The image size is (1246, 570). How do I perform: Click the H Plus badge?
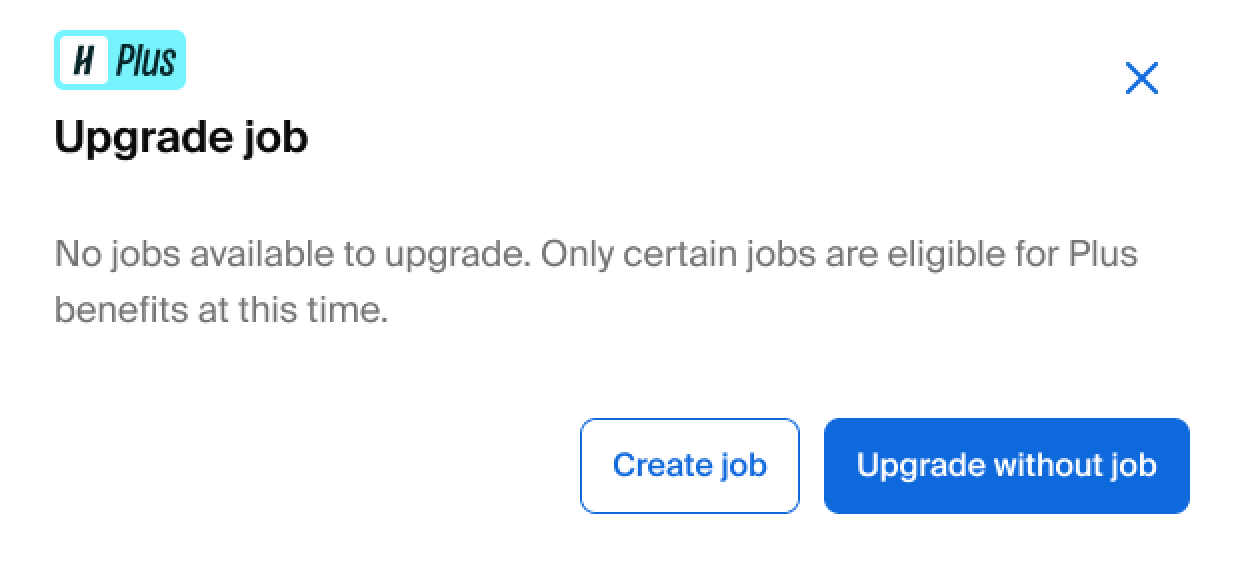(x=120, y=60)
